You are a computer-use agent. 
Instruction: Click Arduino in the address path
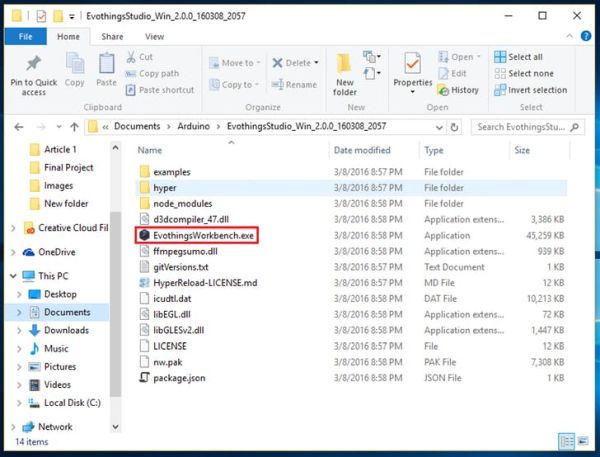[x=194, y=126]
